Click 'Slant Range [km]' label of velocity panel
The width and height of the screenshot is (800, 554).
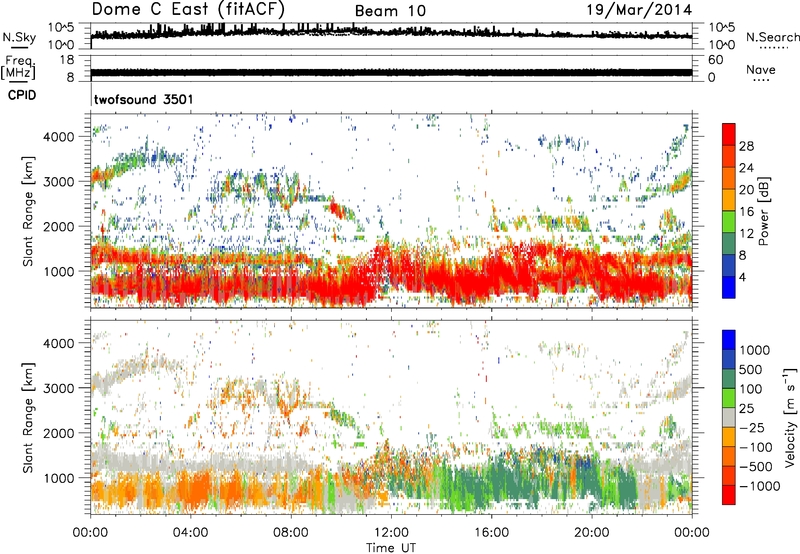click(28, 417)
